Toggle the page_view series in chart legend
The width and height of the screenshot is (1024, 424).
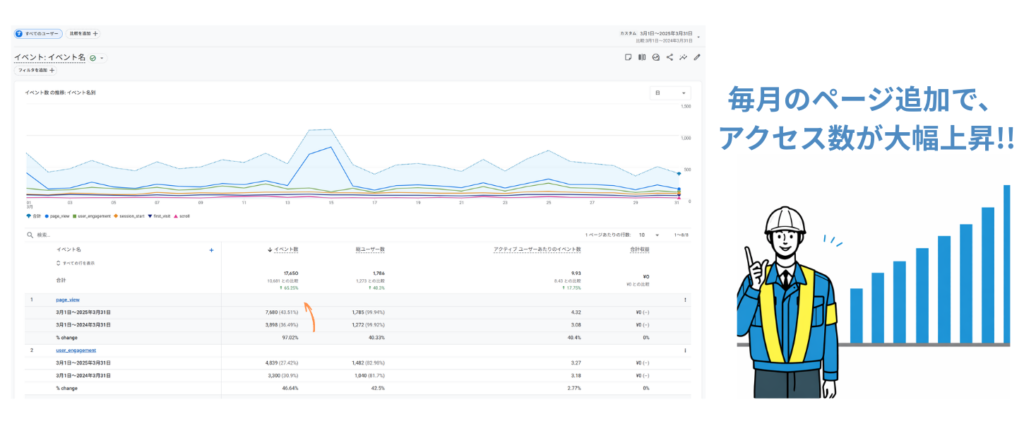pyautogui.click(x=56, y=215)
